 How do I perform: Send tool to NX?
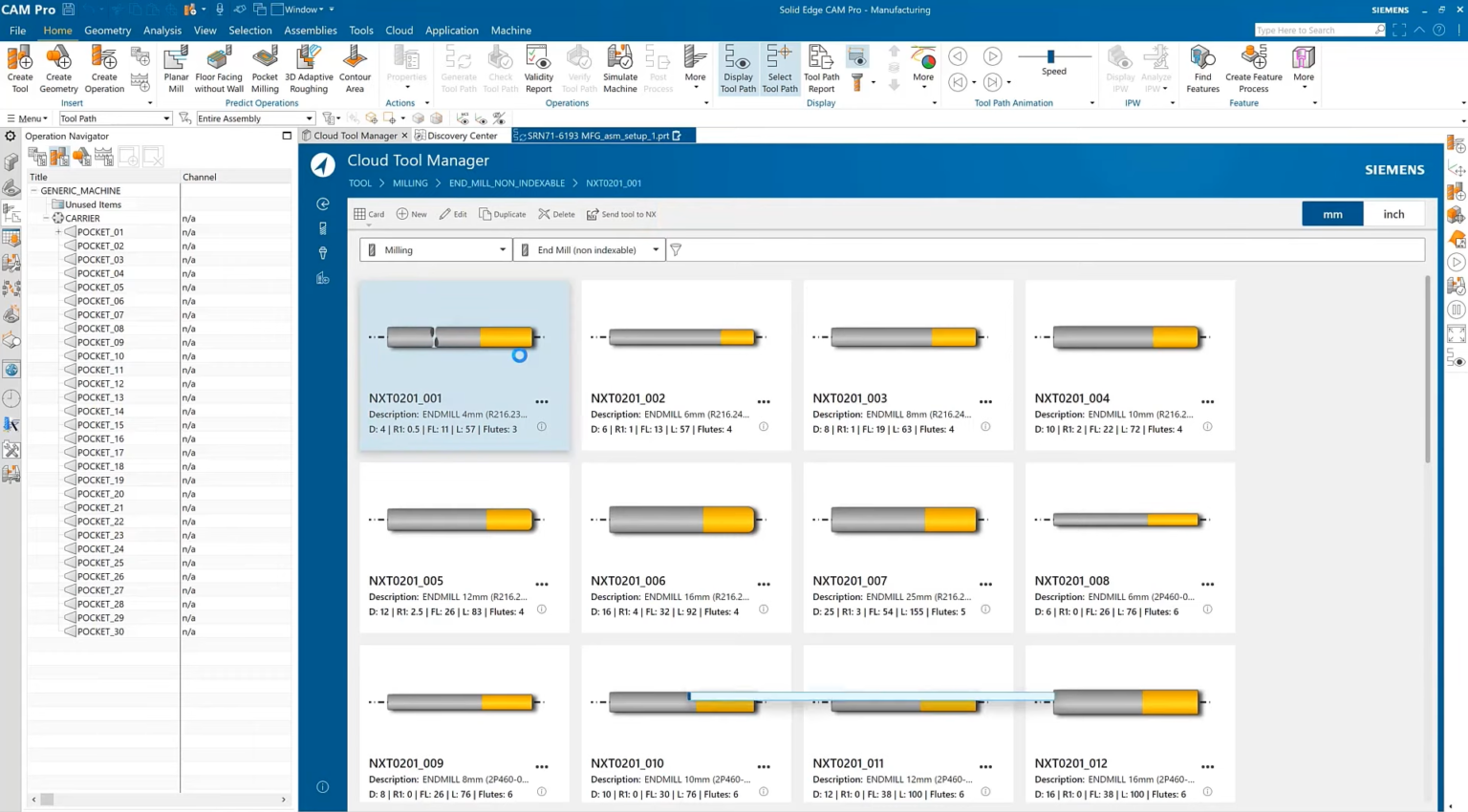point(621,214)
